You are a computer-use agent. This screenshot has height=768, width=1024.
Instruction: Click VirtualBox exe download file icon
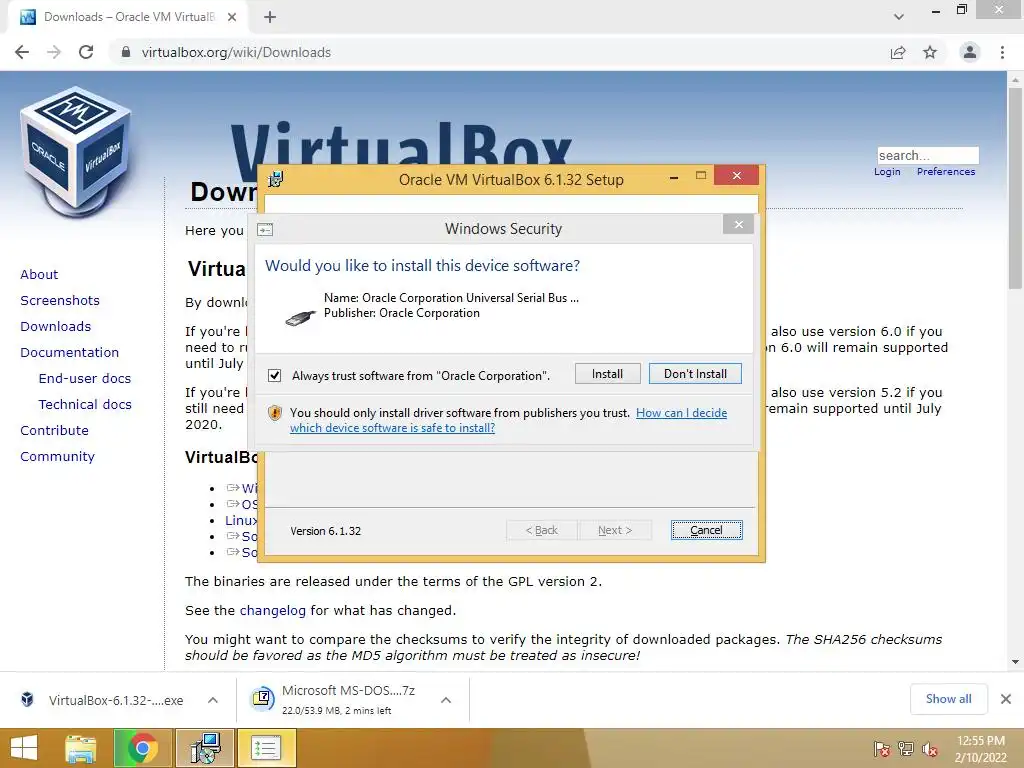[x=27, y=700]
